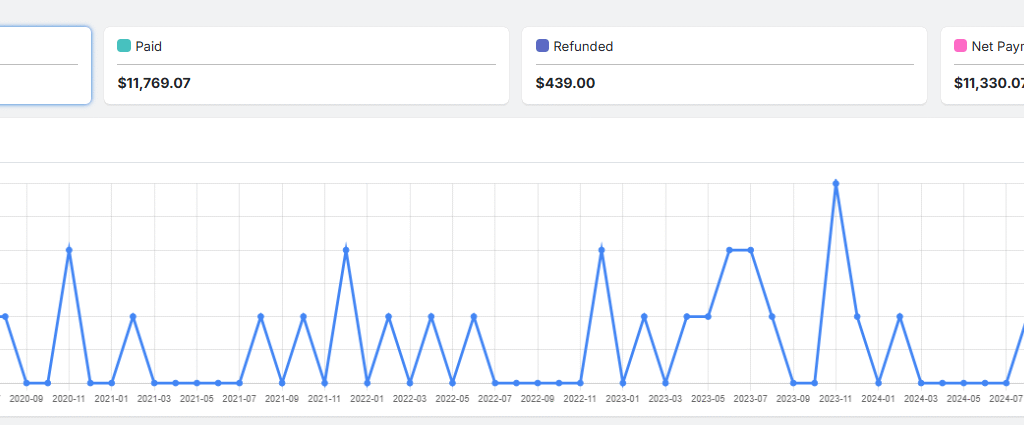Screen dimensions: 1024x425
Task: Click the $439.00 refunded amount
Action: click(565, 83)
